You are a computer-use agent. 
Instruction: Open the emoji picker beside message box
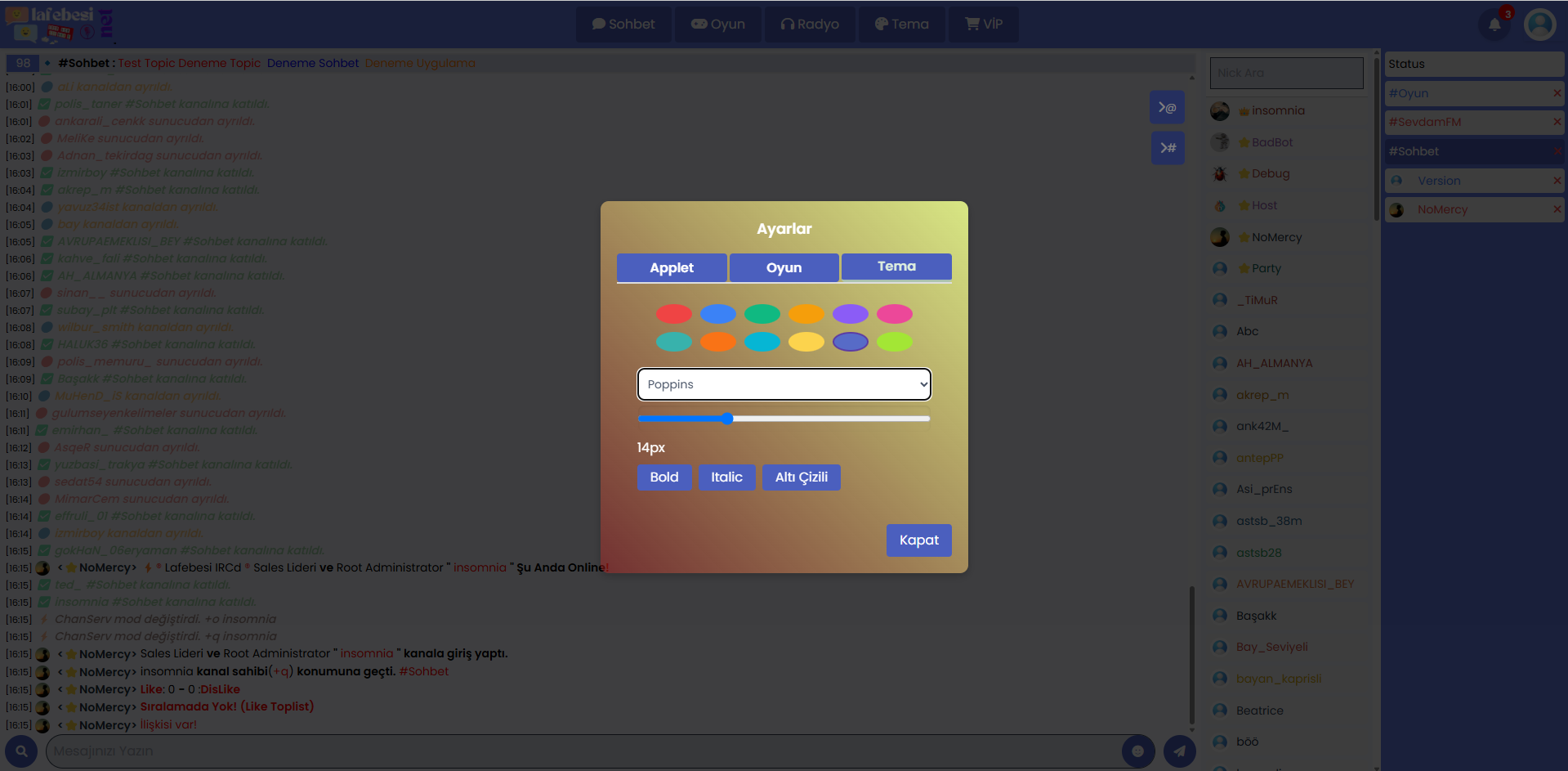(x=1137, y=751)
